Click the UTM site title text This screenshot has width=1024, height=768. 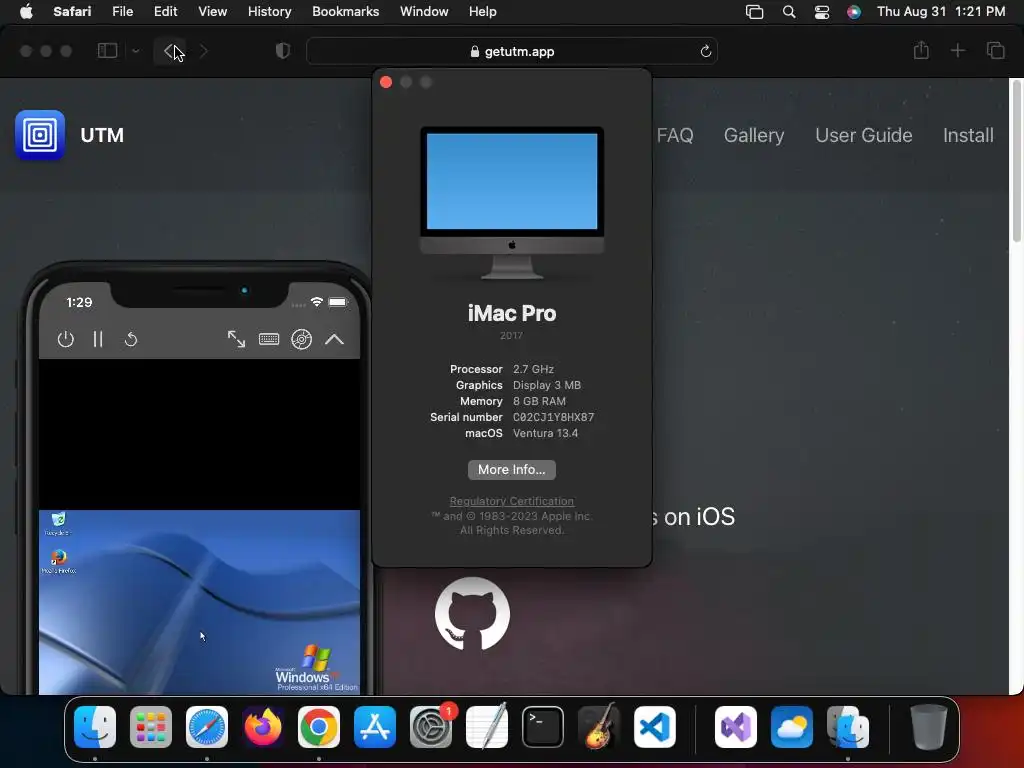coord(102,135)
